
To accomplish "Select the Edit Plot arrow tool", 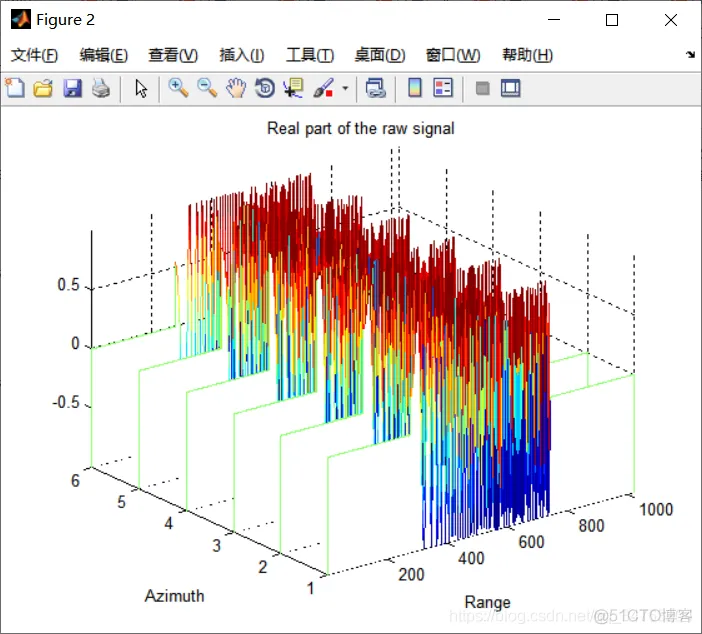I will tap(141, 88).
